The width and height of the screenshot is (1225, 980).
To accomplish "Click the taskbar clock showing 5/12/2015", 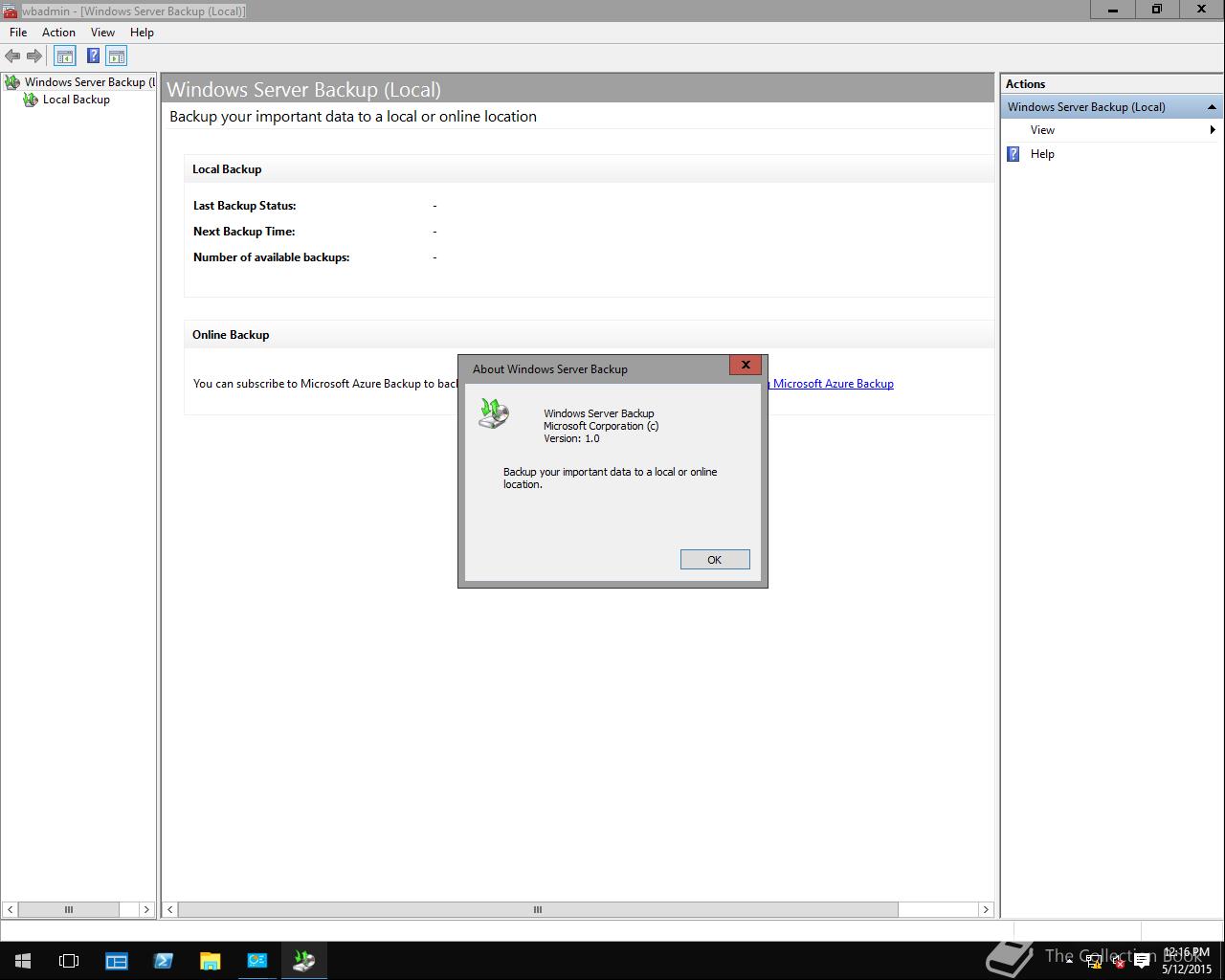I will pos(1187,961).
